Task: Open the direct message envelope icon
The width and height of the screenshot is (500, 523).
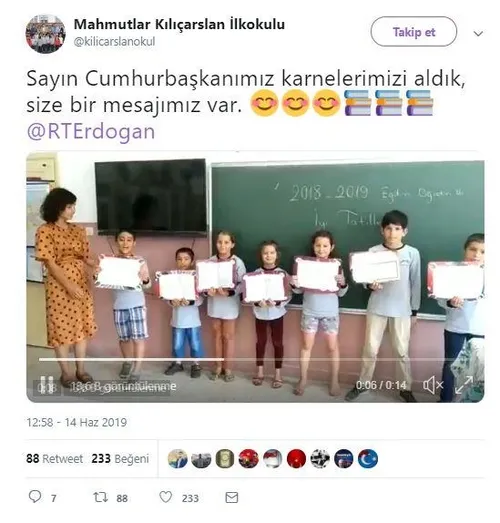Action: point(231,497)
